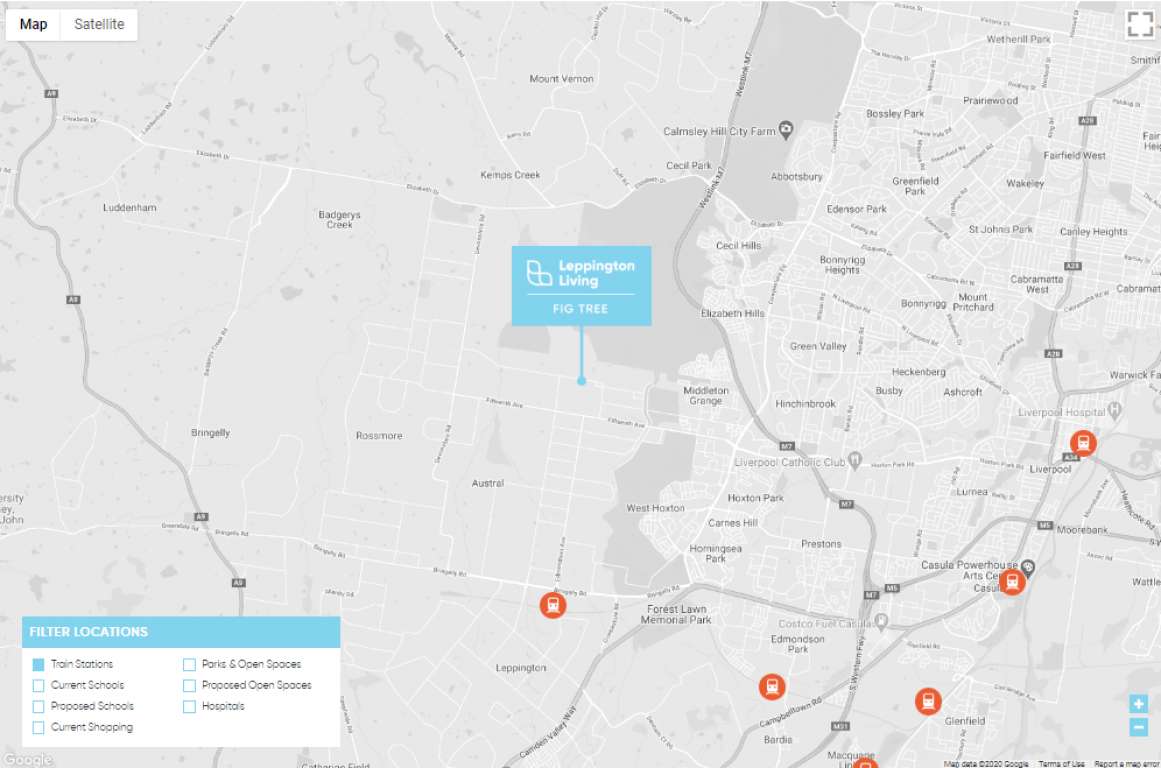Select the Map view tab
The height and width of the screenshot is (768, 1161).
(33, 25)
